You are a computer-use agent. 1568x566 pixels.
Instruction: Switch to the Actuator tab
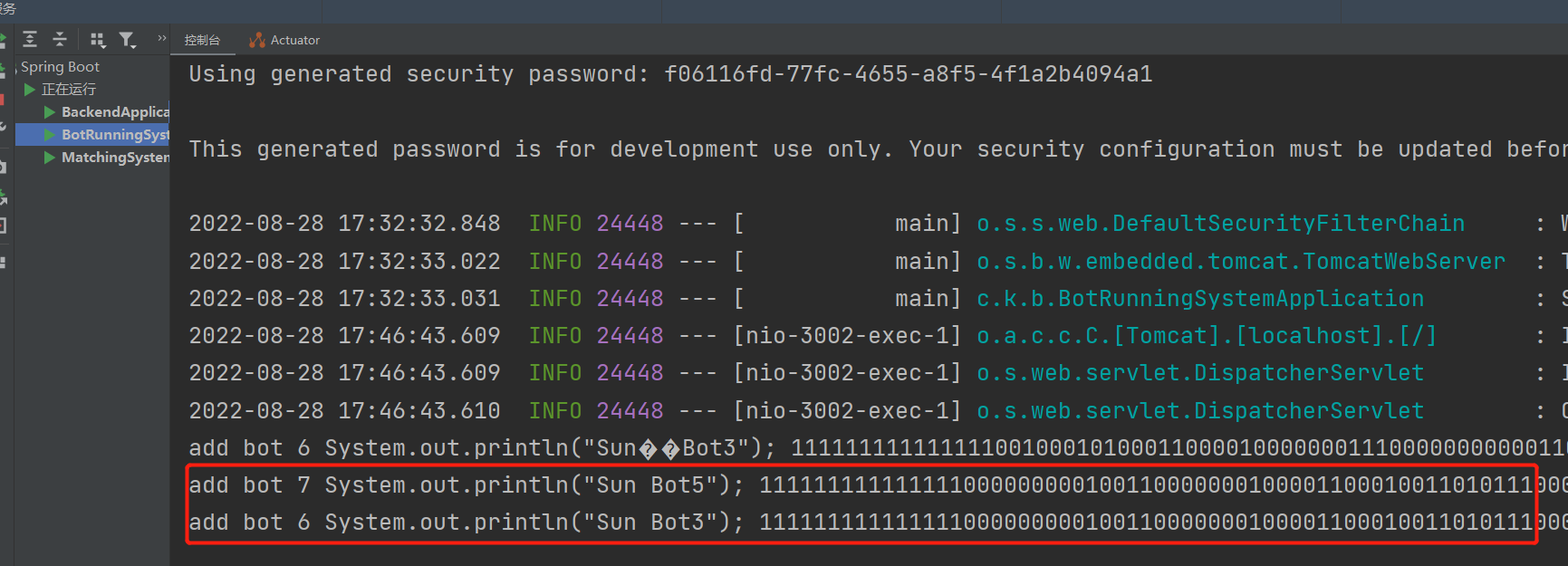click(284, 40)
